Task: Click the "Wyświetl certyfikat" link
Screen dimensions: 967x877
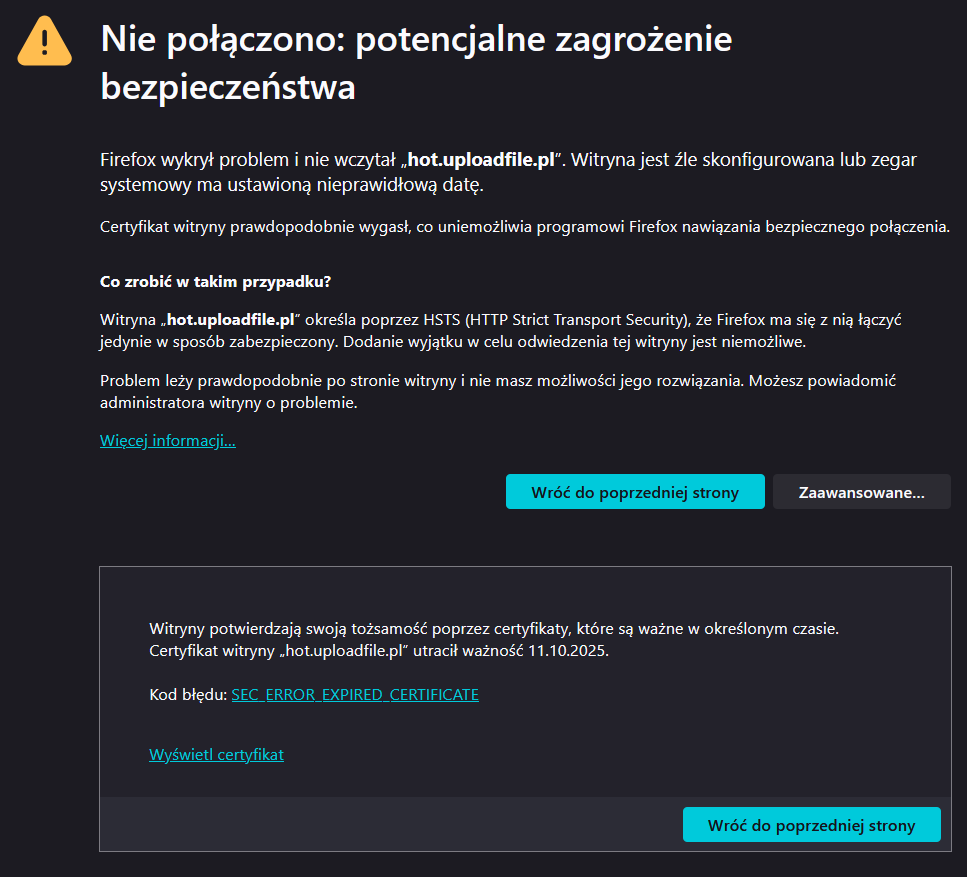Action: point(216,754)
